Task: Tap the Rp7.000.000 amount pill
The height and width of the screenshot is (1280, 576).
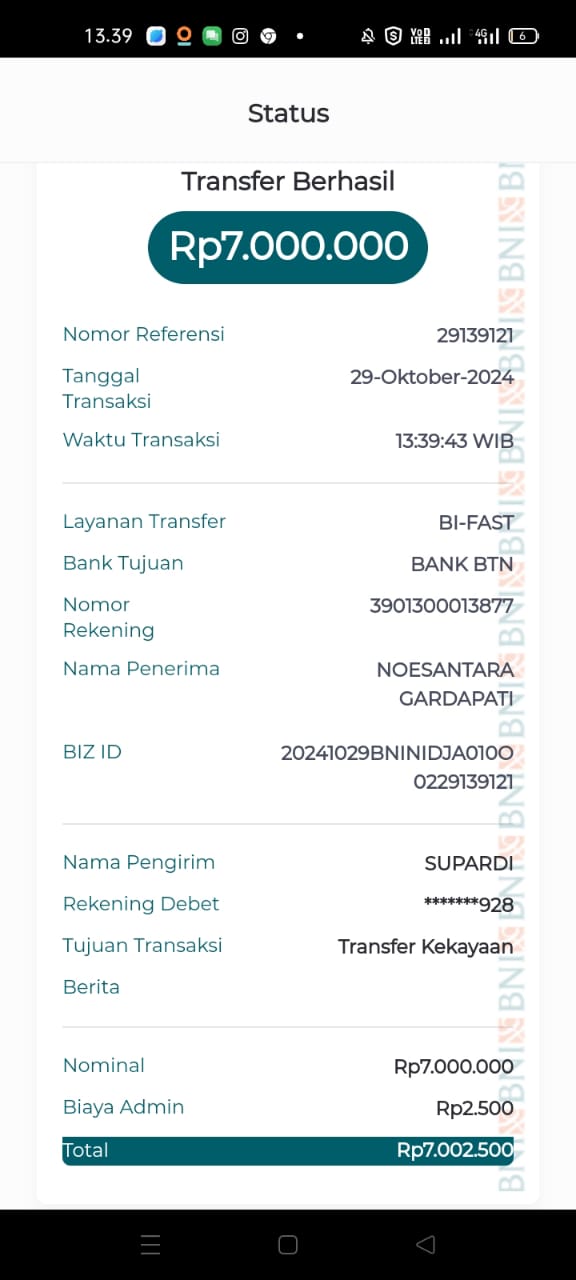Action: click(x=287, y=246)
